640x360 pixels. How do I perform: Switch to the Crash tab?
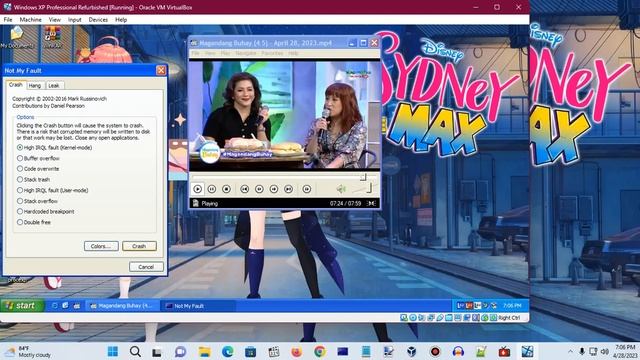click(x=16, y=85)
